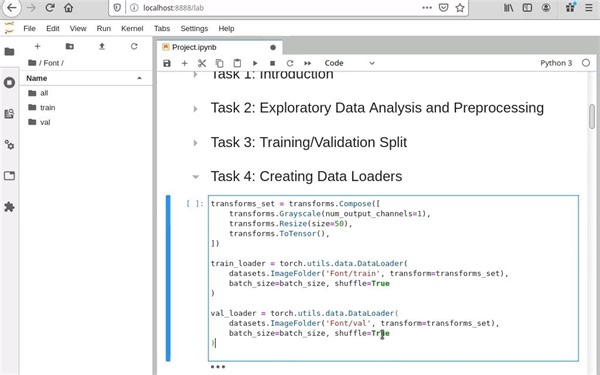This screenshot has height=375, width=600.
Task: Expand Task 3 Training/Validation Split section
Action: tap(196, 143)
